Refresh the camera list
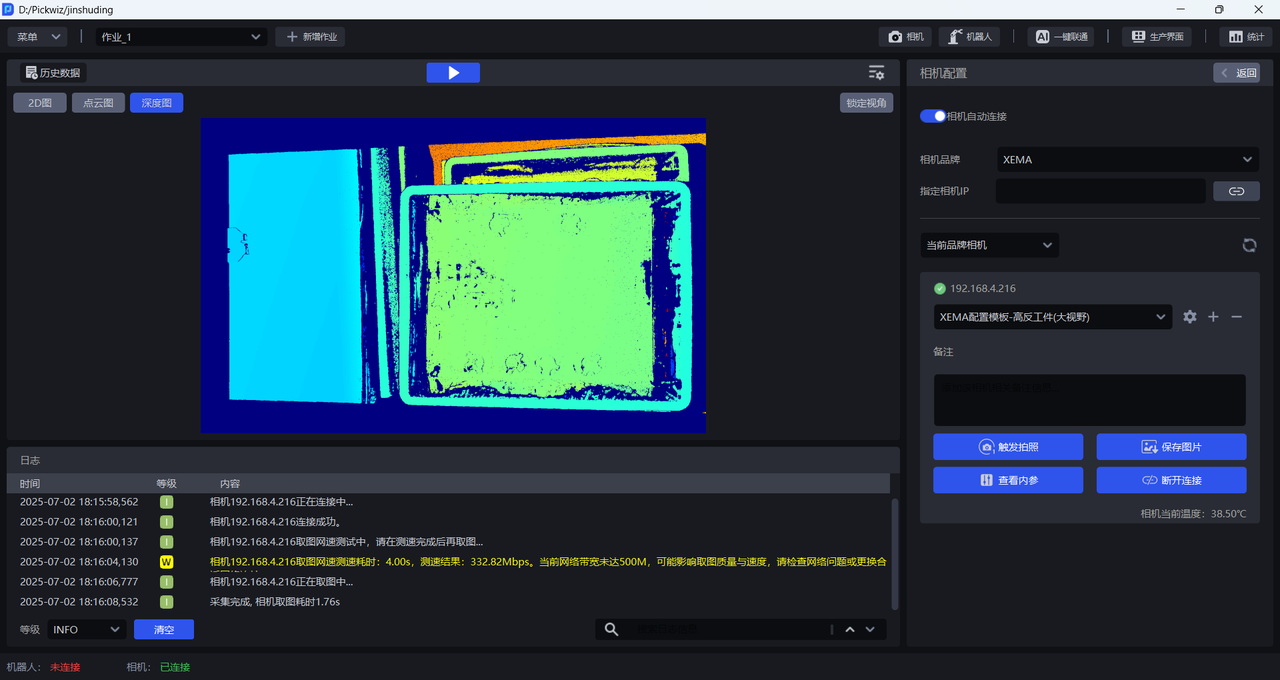 (x=1249, y=245)
